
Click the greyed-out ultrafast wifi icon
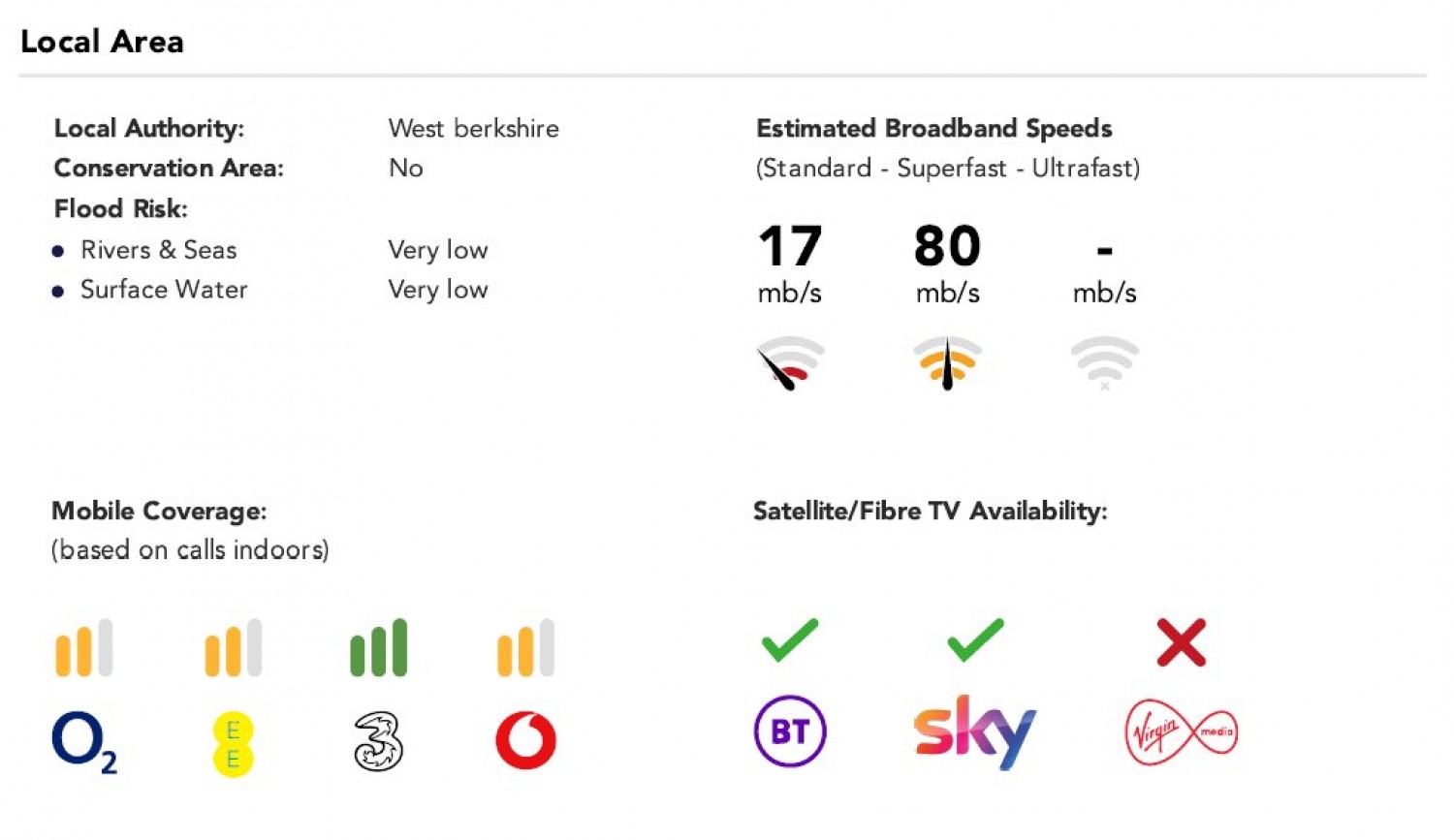point(1104,363)
